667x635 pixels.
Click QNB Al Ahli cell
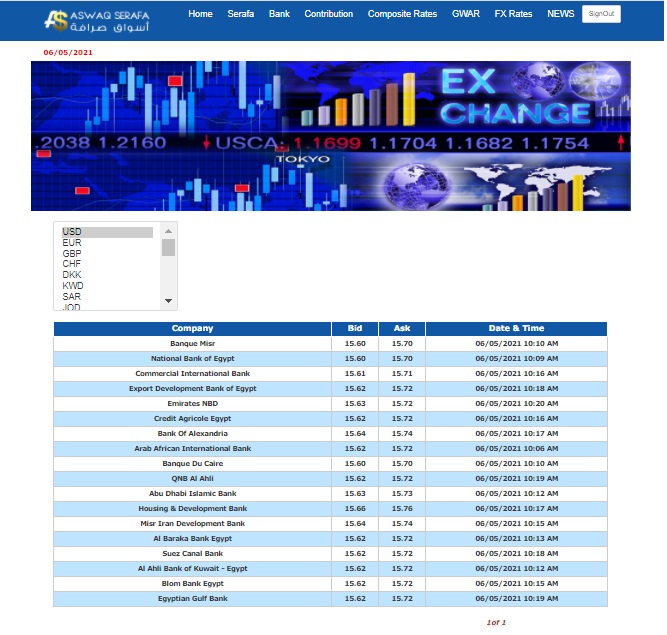(192, 478)
